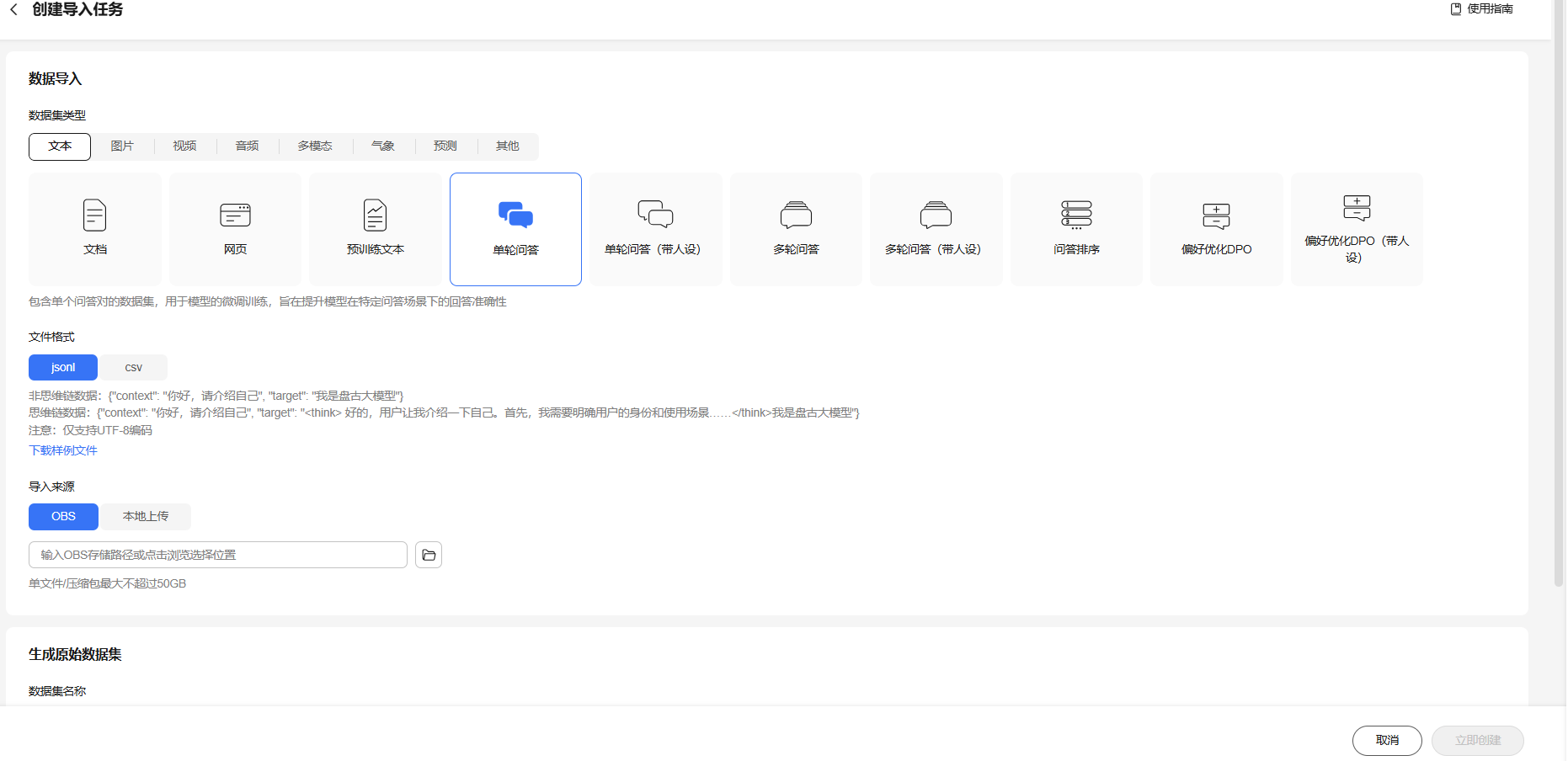The width and height of the screenshot is (1568, 761).
Task: Select the 预训练文本 pretraining text icon
Action: (375, 216)
